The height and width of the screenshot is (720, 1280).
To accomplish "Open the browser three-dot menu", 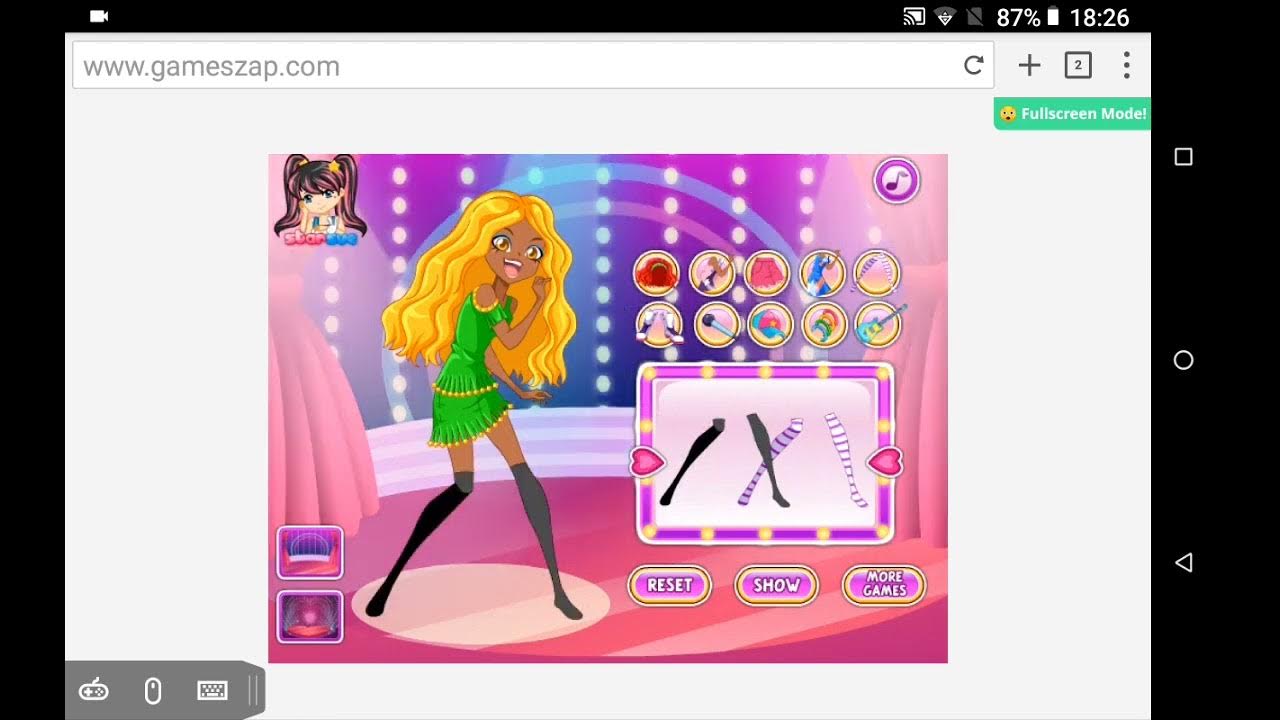I will click(x=1126, y=66).
